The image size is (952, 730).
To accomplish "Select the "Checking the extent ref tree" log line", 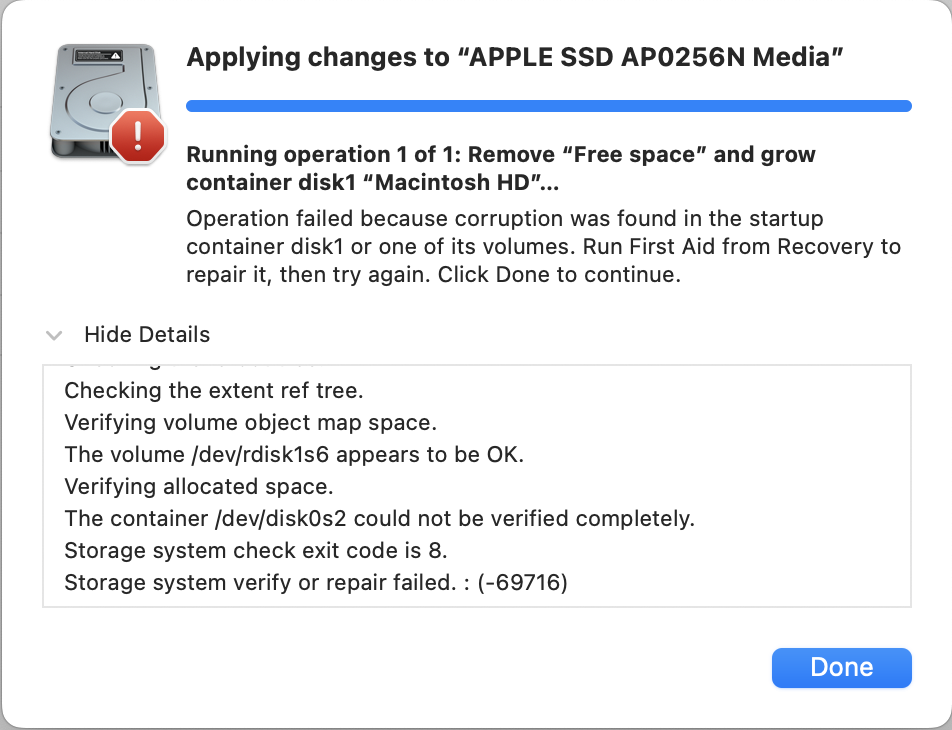I will [213, 390].
